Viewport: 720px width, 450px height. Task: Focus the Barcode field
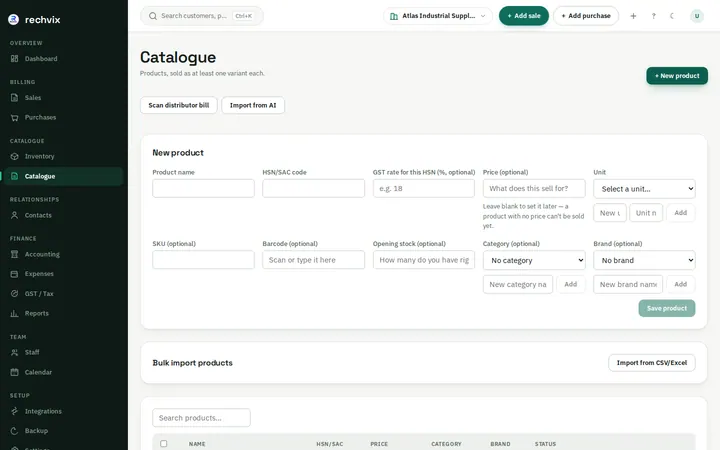pyautogui.click(x=314, y=260)
